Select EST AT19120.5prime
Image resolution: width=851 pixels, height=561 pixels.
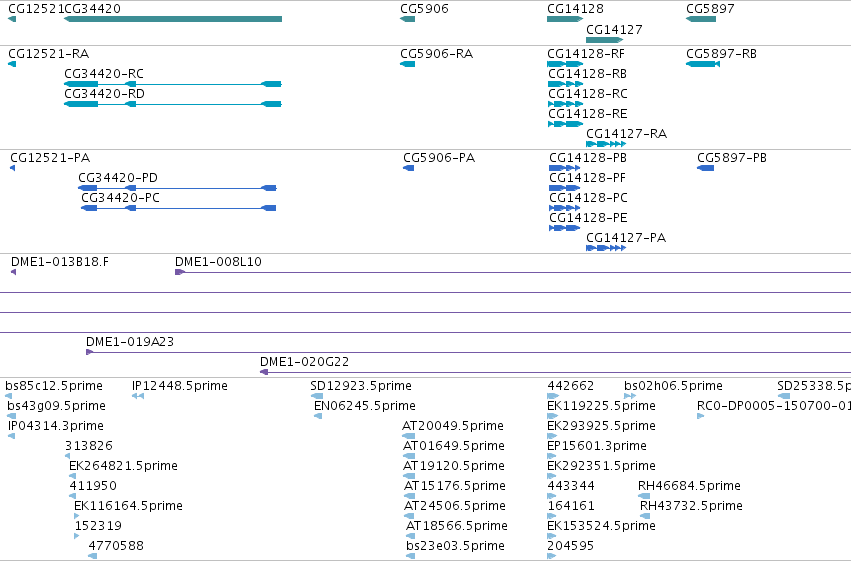pos(410,476)
